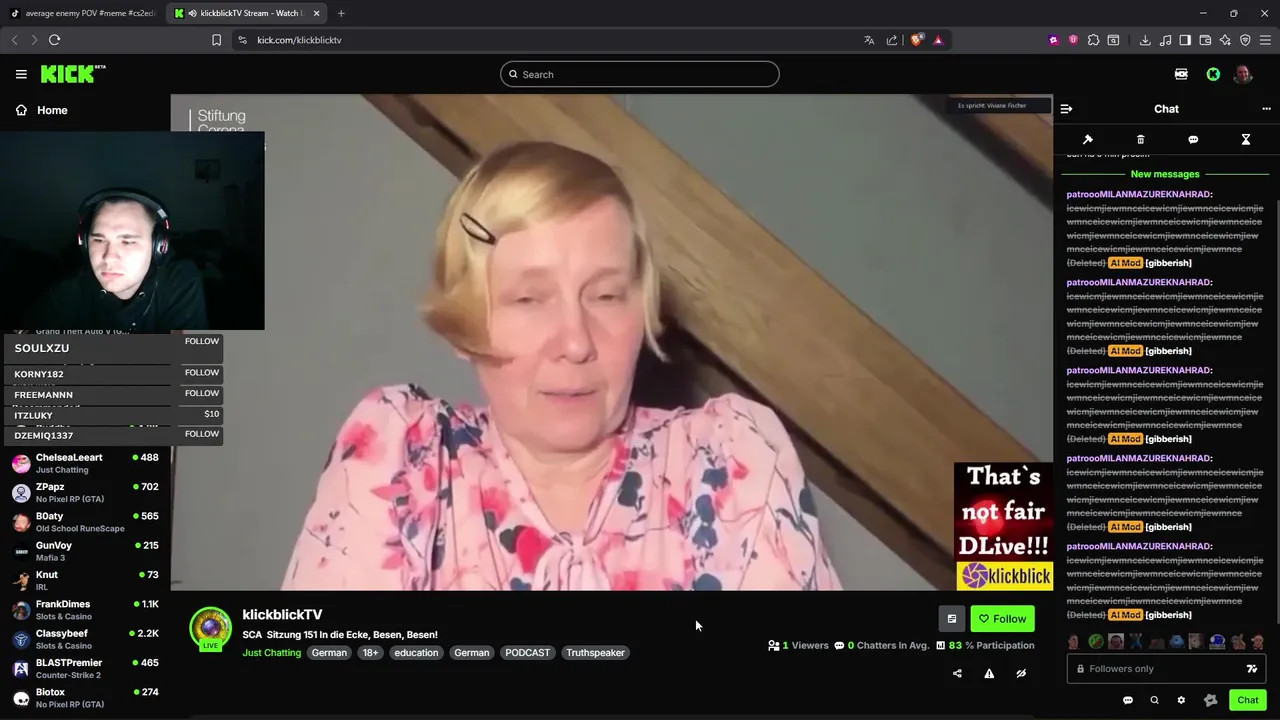The image size is (1280, 720).
Task: Click FOLLOW next to FREEMANNN
Action: (x=201, y=393)
